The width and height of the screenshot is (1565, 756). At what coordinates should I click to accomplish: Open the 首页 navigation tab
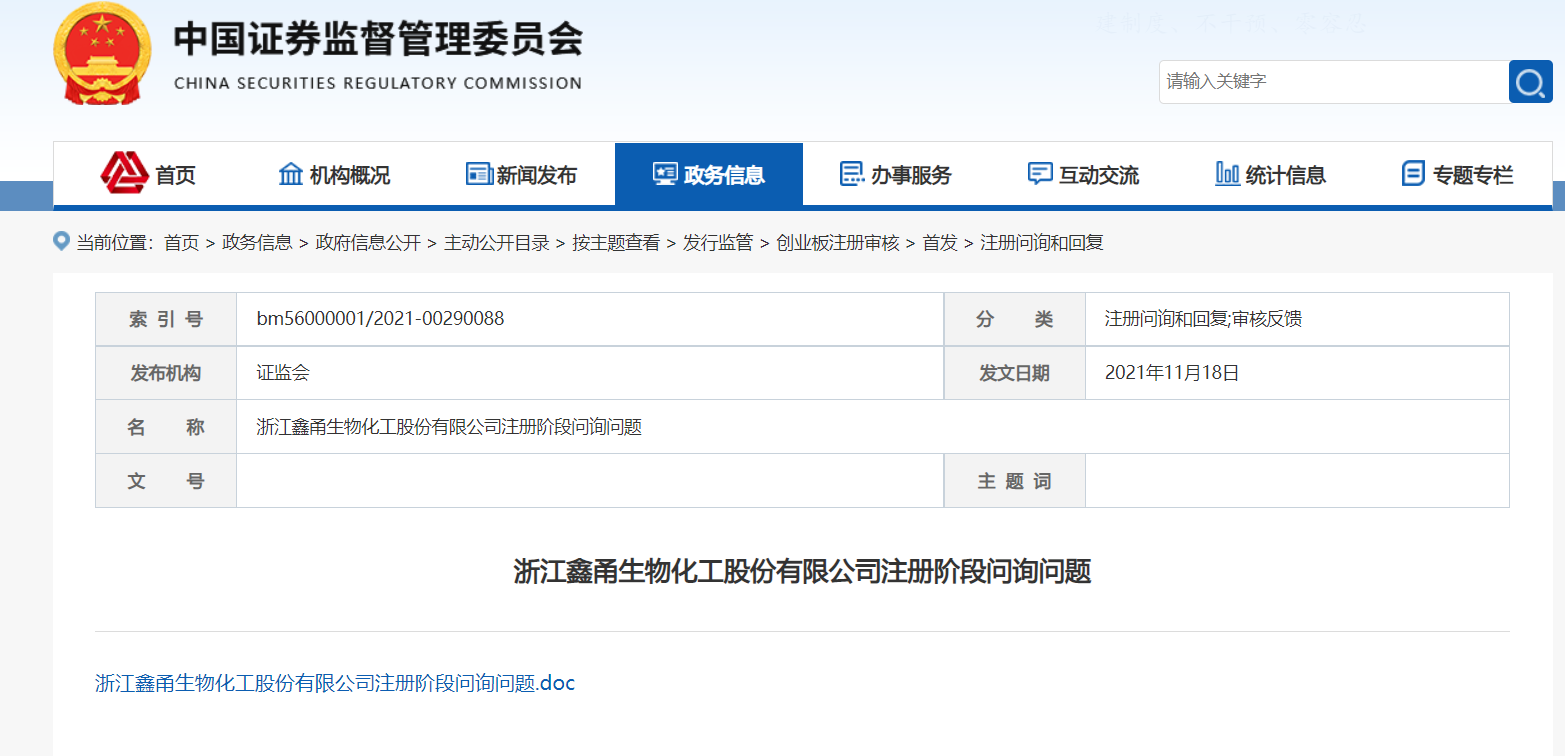pos(147,175)
